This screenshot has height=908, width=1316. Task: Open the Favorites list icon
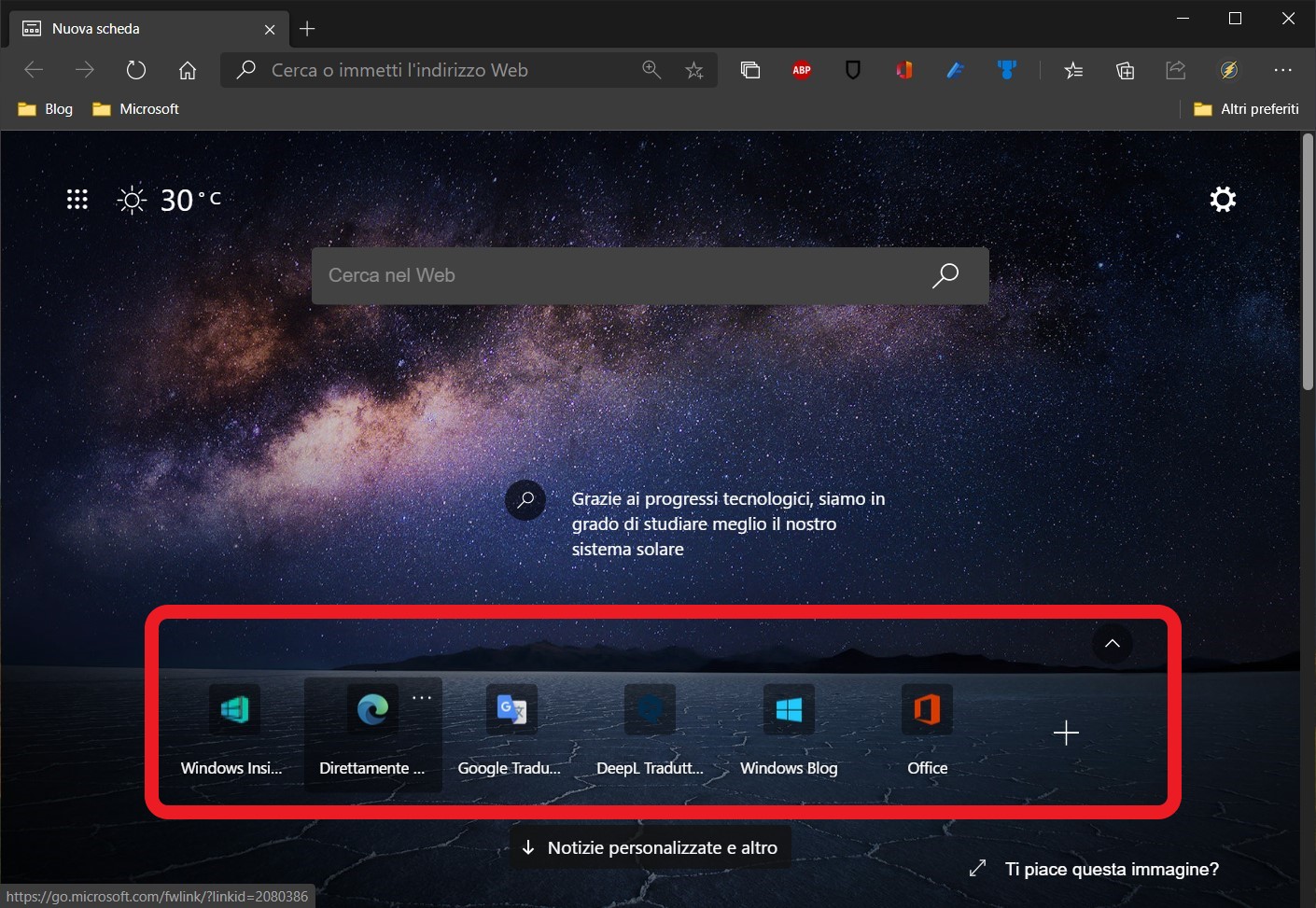(x=1073, y=70)
